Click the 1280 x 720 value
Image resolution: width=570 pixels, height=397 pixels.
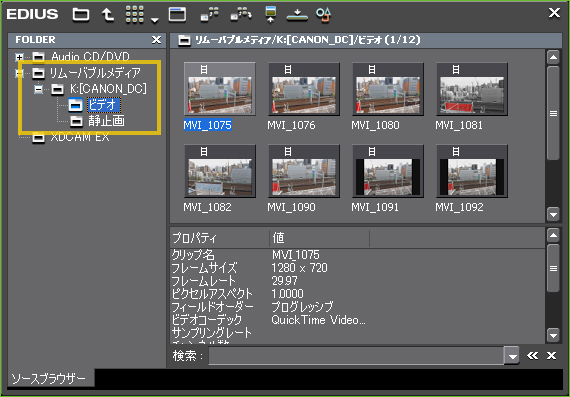pyautogui.click(x=300, y=268)
